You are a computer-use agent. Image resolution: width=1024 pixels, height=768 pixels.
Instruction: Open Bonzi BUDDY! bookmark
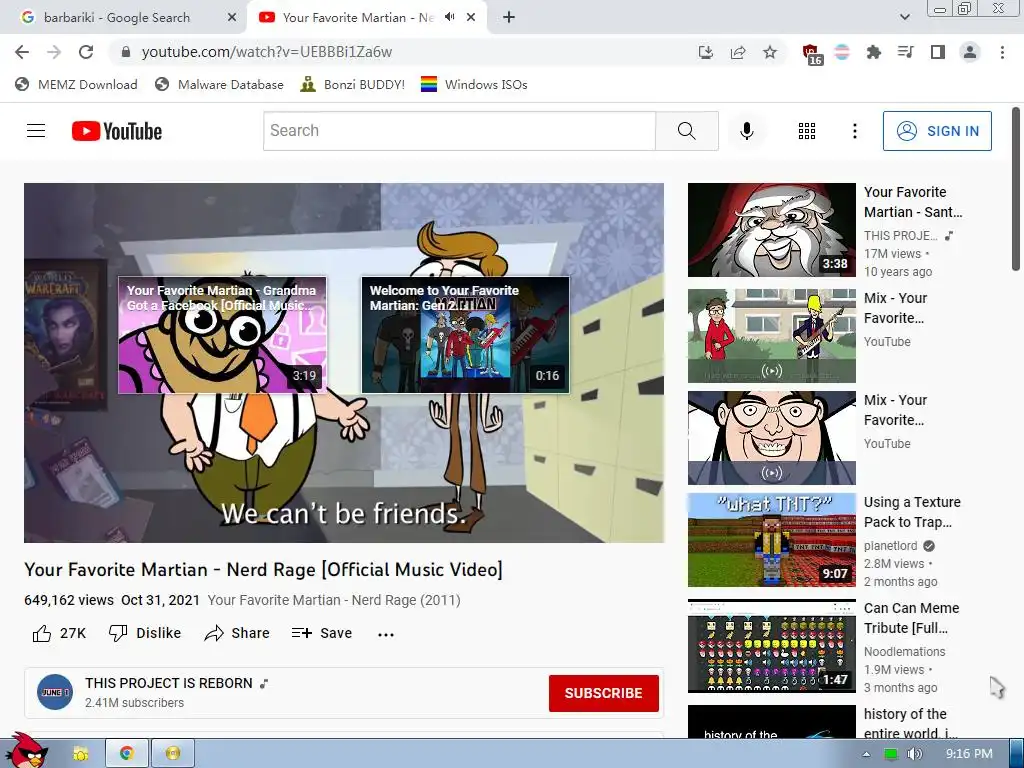[x=353, y=84]
